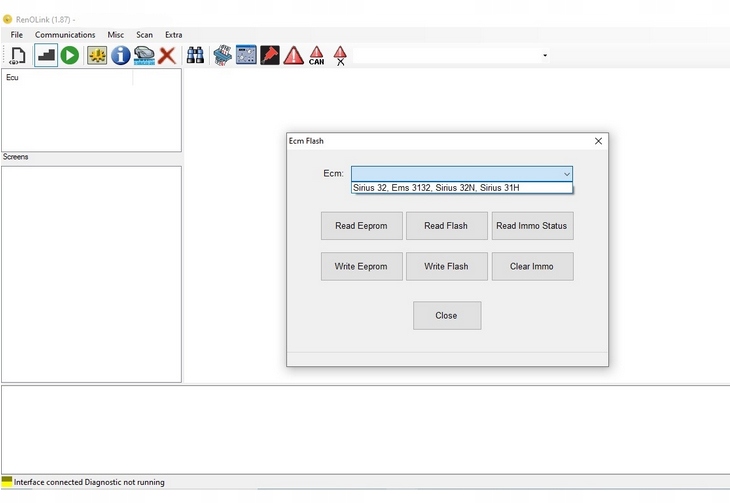Open the control panel knobs icon

246,55
